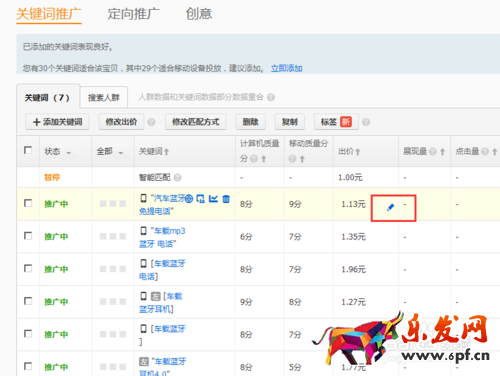Sort by 关键词 column arrow
Viewport: 500px width, 376px height.
166,152
